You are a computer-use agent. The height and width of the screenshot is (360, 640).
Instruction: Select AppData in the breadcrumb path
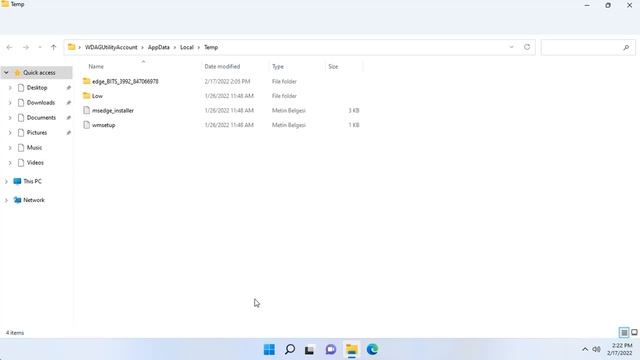coord(158,47)
